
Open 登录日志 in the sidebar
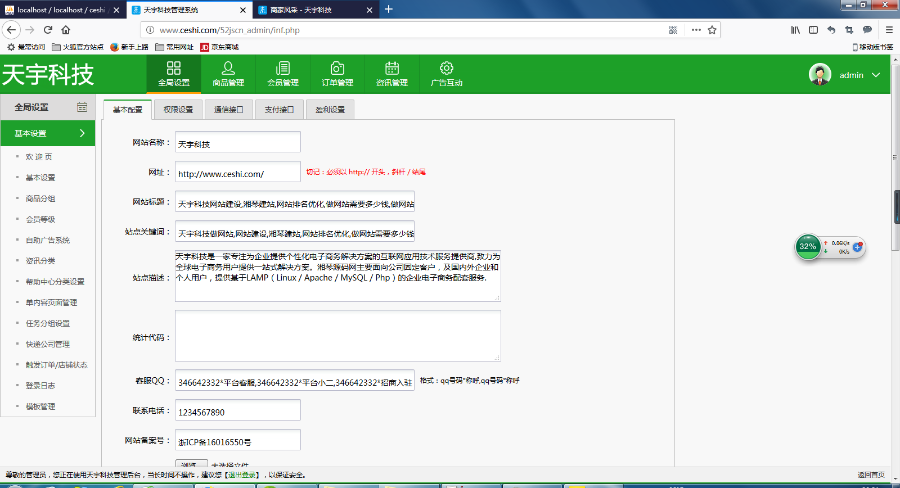pos(40,385)
